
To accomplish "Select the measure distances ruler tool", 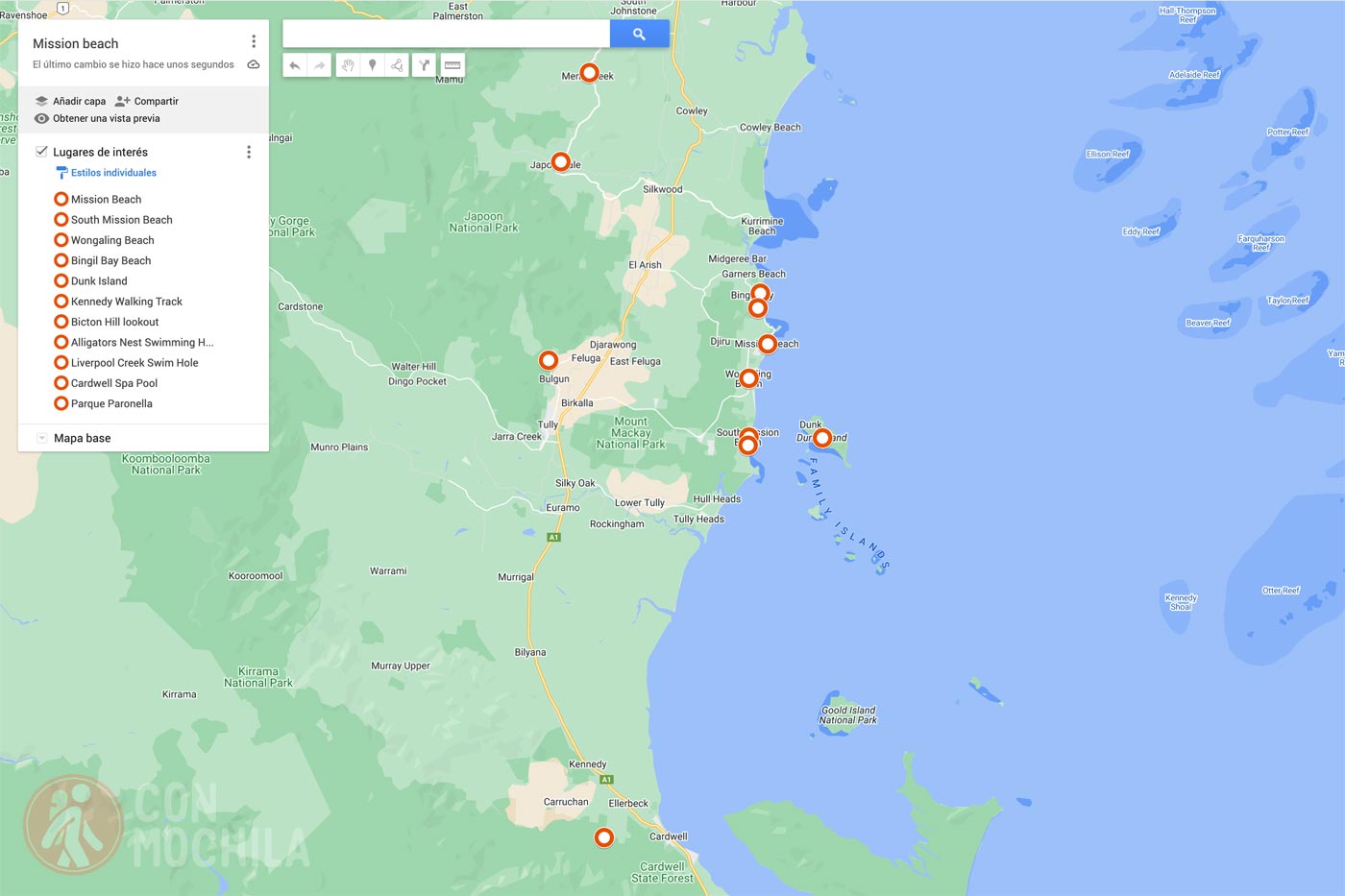I will [x=450, y=65].
